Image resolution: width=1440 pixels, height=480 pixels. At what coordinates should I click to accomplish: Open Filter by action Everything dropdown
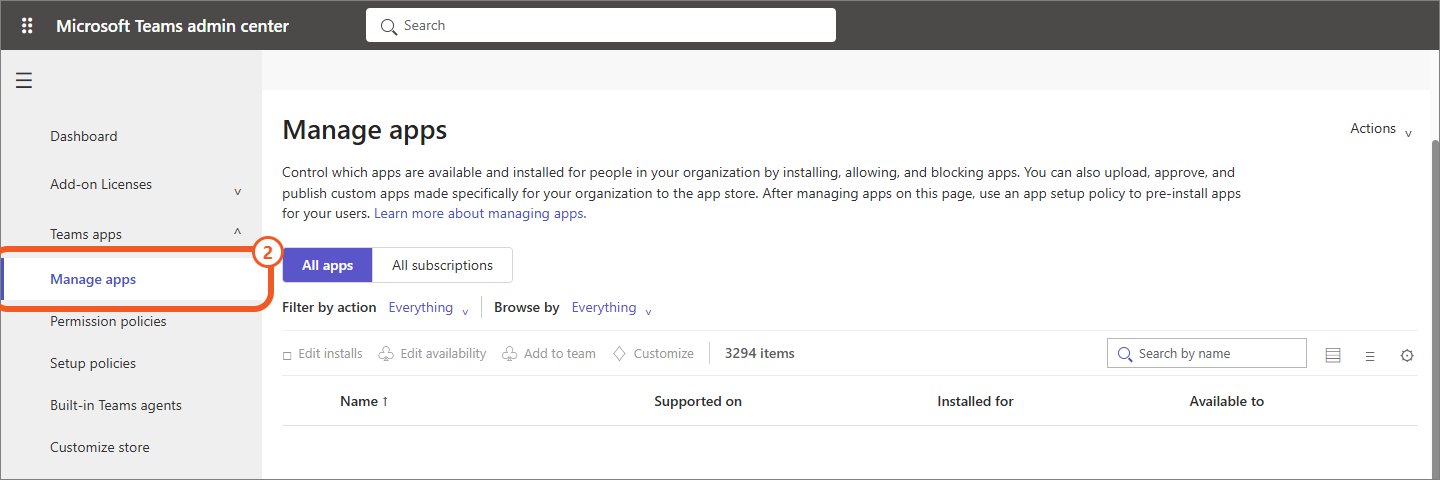[429, 308]
